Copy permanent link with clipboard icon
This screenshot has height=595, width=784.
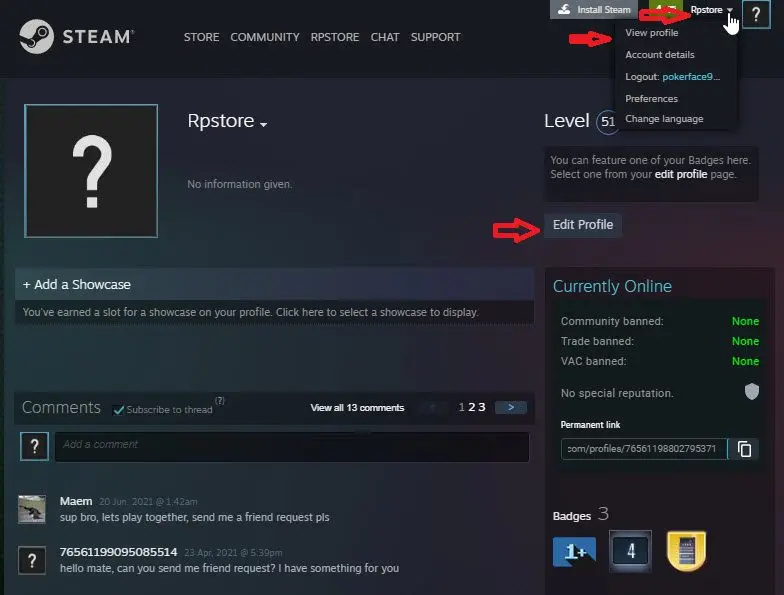coord(744,448)
